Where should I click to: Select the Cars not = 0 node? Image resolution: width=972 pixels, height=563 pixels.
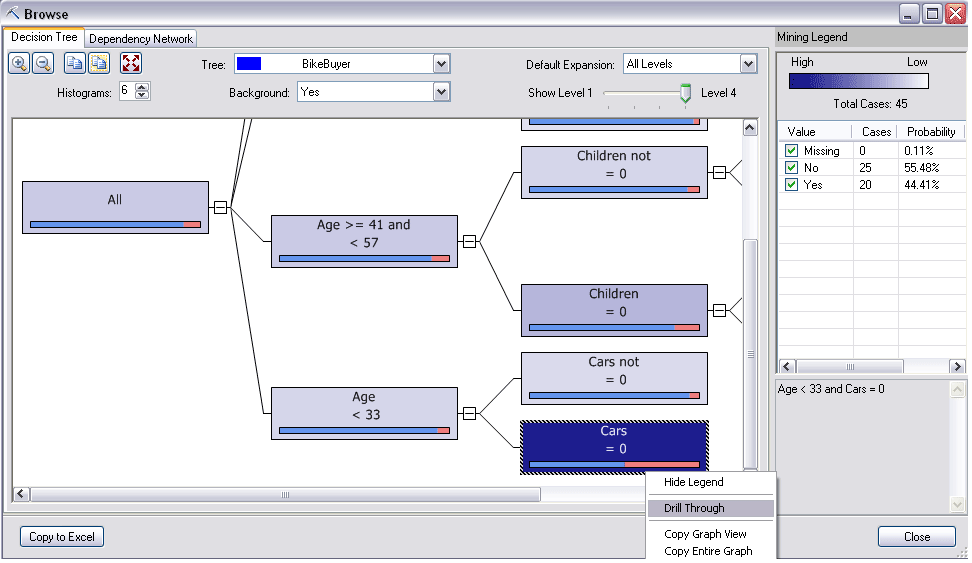tap(614, 379)
